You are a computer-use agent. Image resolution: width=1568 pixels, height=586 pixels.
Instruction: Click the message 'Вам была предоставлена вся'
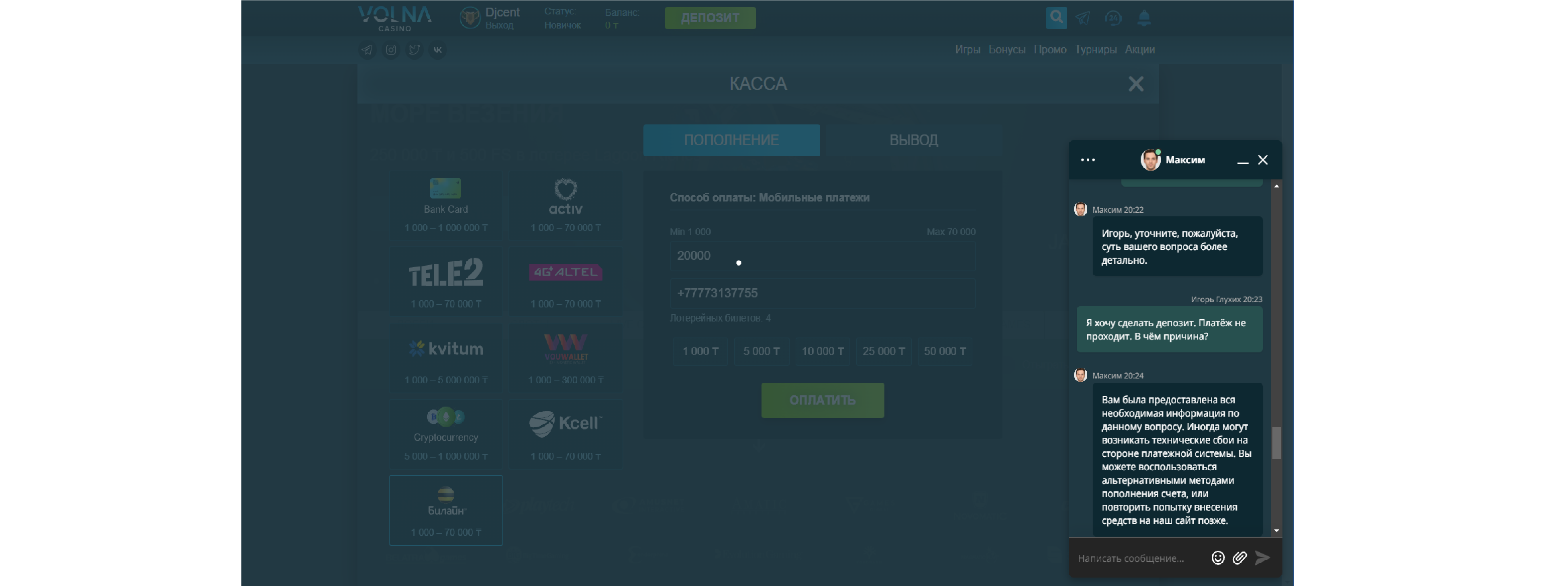[x=1177, y=460]
